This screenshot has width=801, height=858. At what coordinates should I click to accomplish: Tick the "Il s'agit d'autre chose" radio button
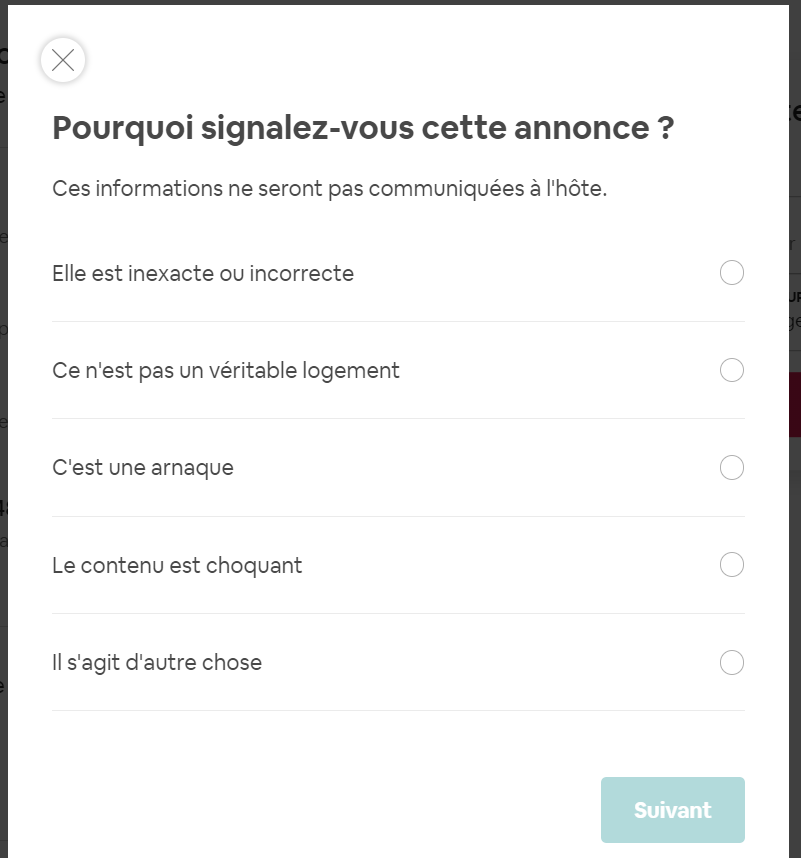(x=732, y=662)
